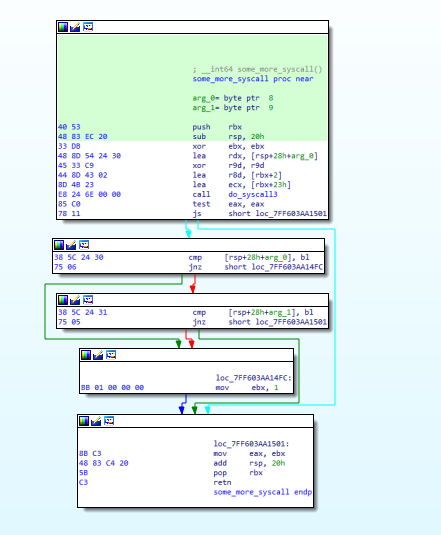The image size is (441, 535).
Task: Click the pencil icon on the cmp arg_1 block
Action: point(75,300)
